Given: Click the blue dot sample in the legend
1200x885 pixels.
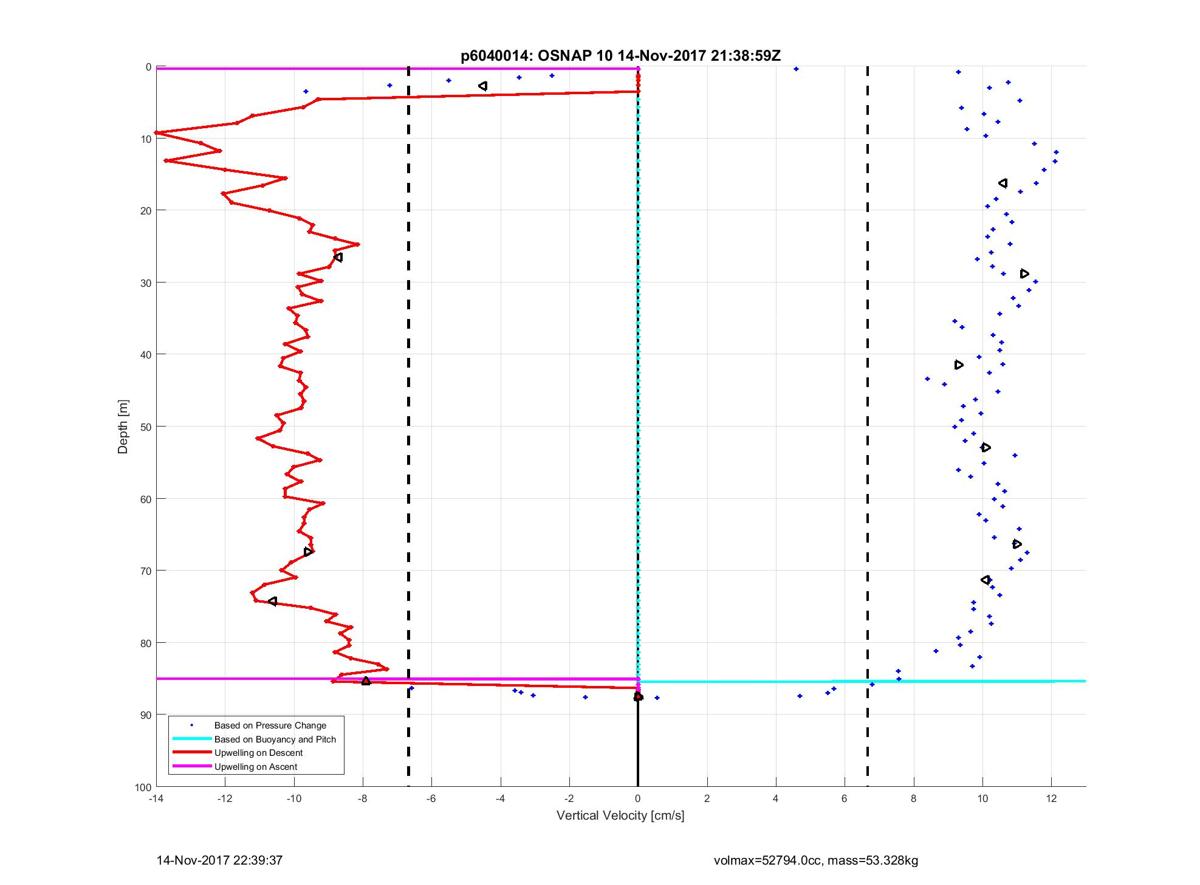Looking at the screenshot, I should coord(191,724).
